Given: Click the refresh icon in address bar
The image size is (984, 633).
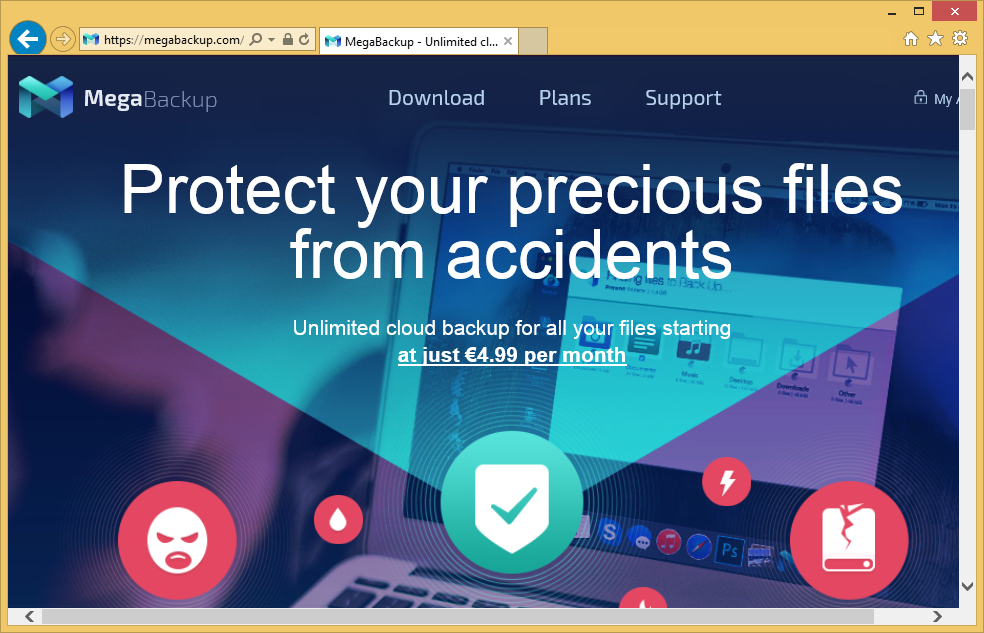Looking at the screenshot, I should pyautogui.click(x=304, y=40).
